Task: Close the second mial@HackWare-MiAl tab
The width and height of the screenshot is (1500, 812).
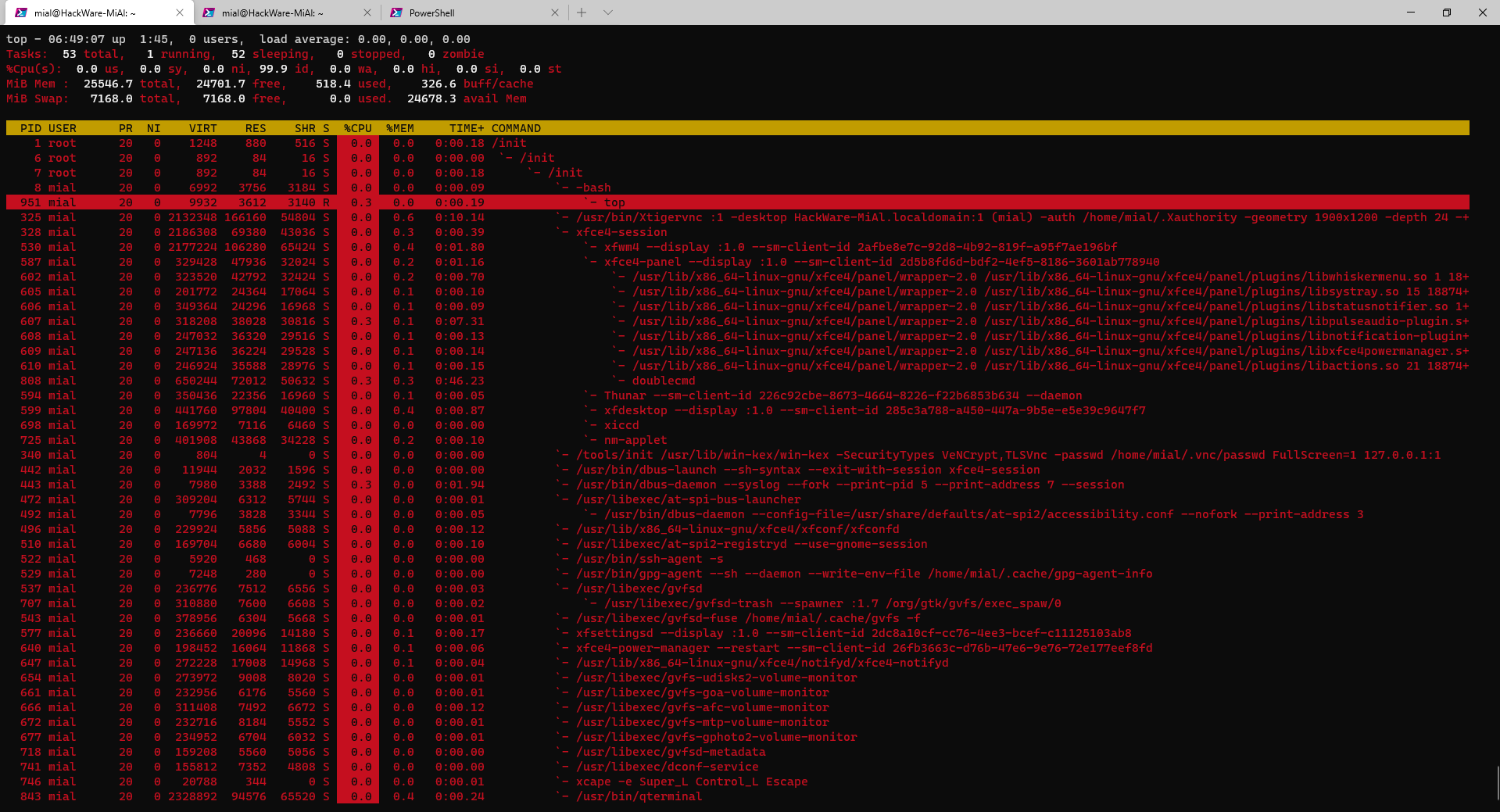Action: tap(367, 13)
